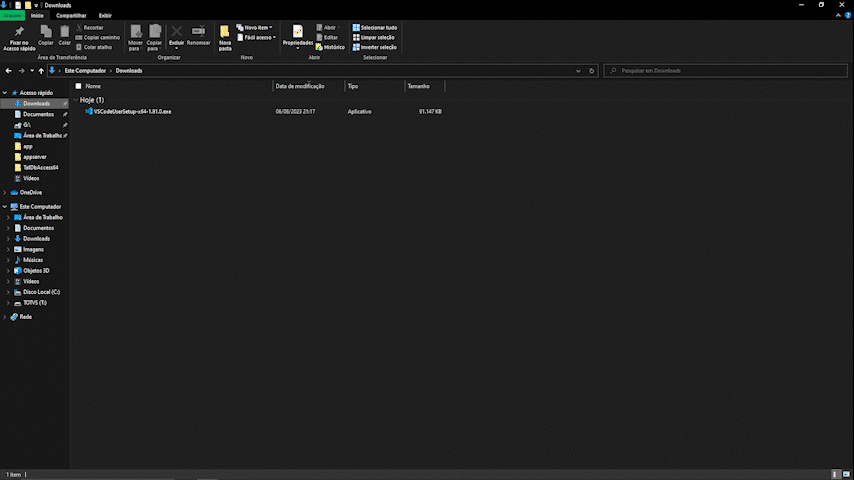854x480 pixels.
Task: Collapse the Hoje (1) group
Action: coord(76,100)
